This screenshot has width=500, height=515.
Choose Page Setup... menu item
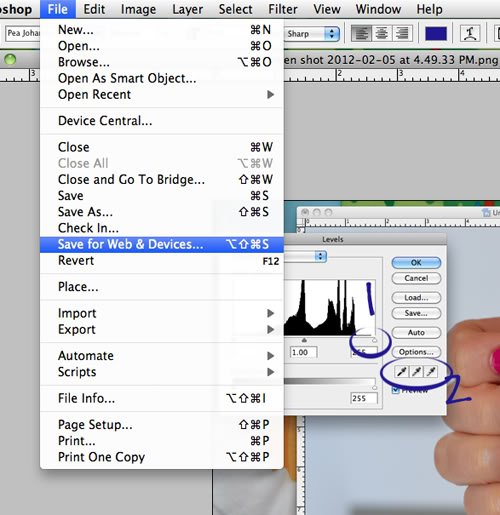(x=162, y=425)
